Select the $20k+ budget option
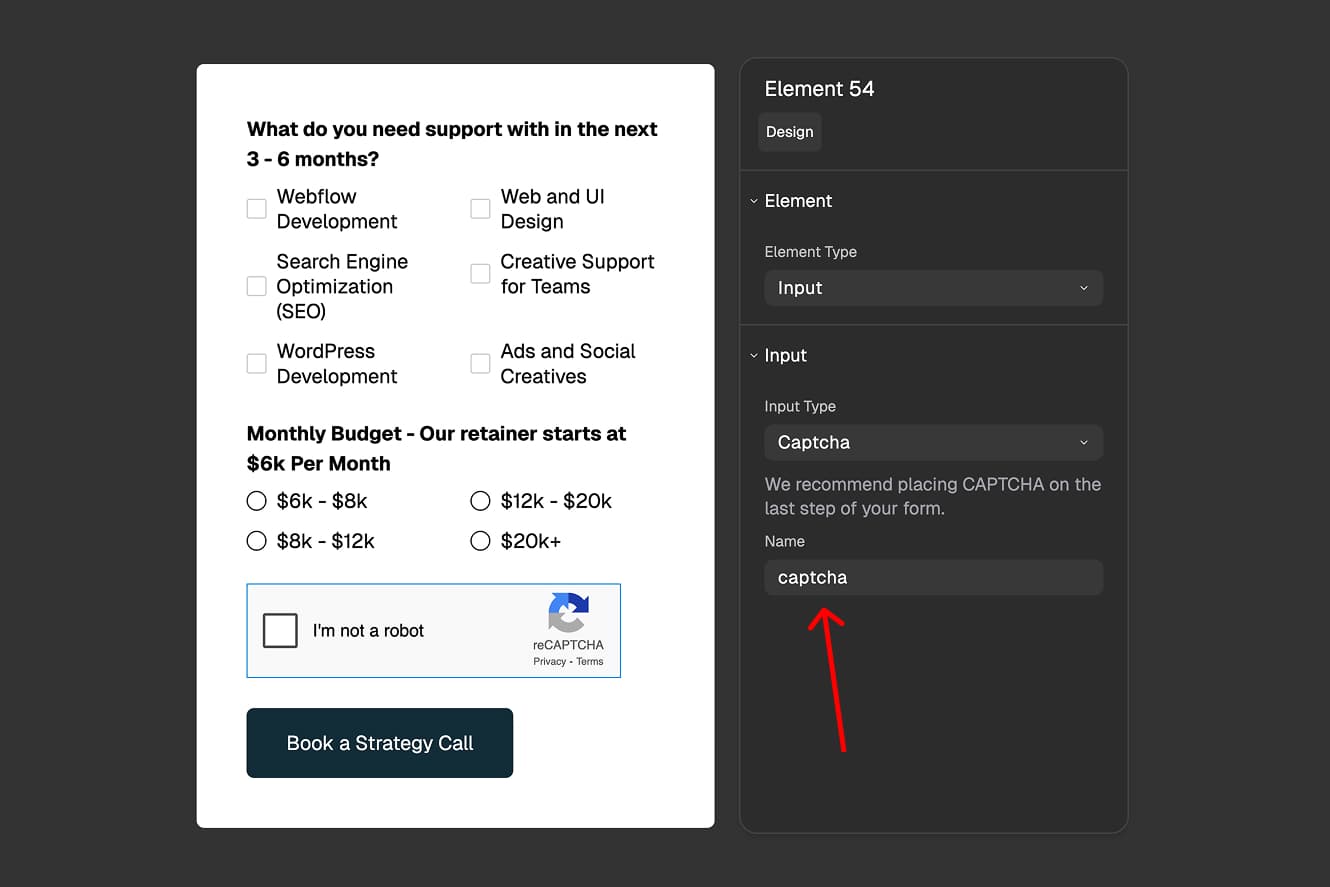The image size is (1330, 887). coord(480,541)
